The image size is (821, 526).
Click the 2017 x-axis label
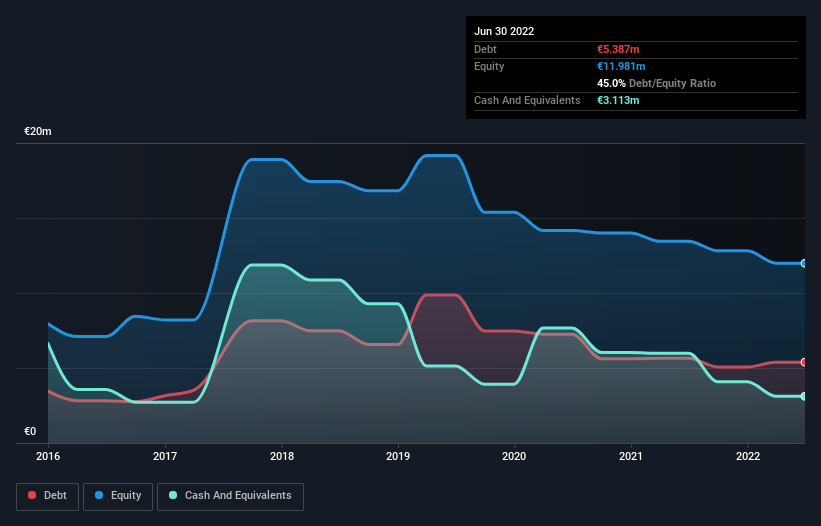[x=165, y=456]
